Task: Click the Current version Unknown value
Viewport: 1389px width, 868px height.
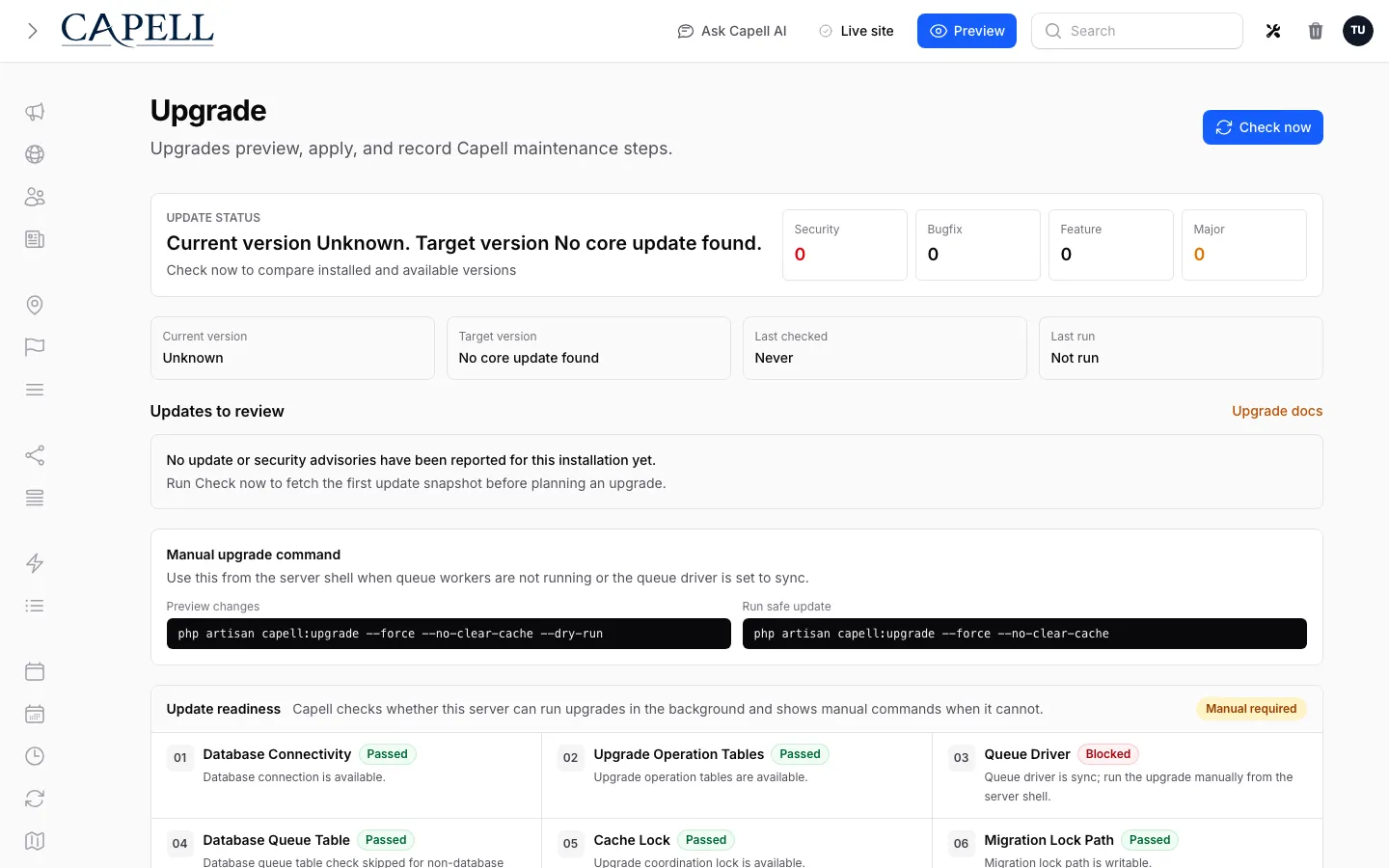Action: click(x=193, y=358)
